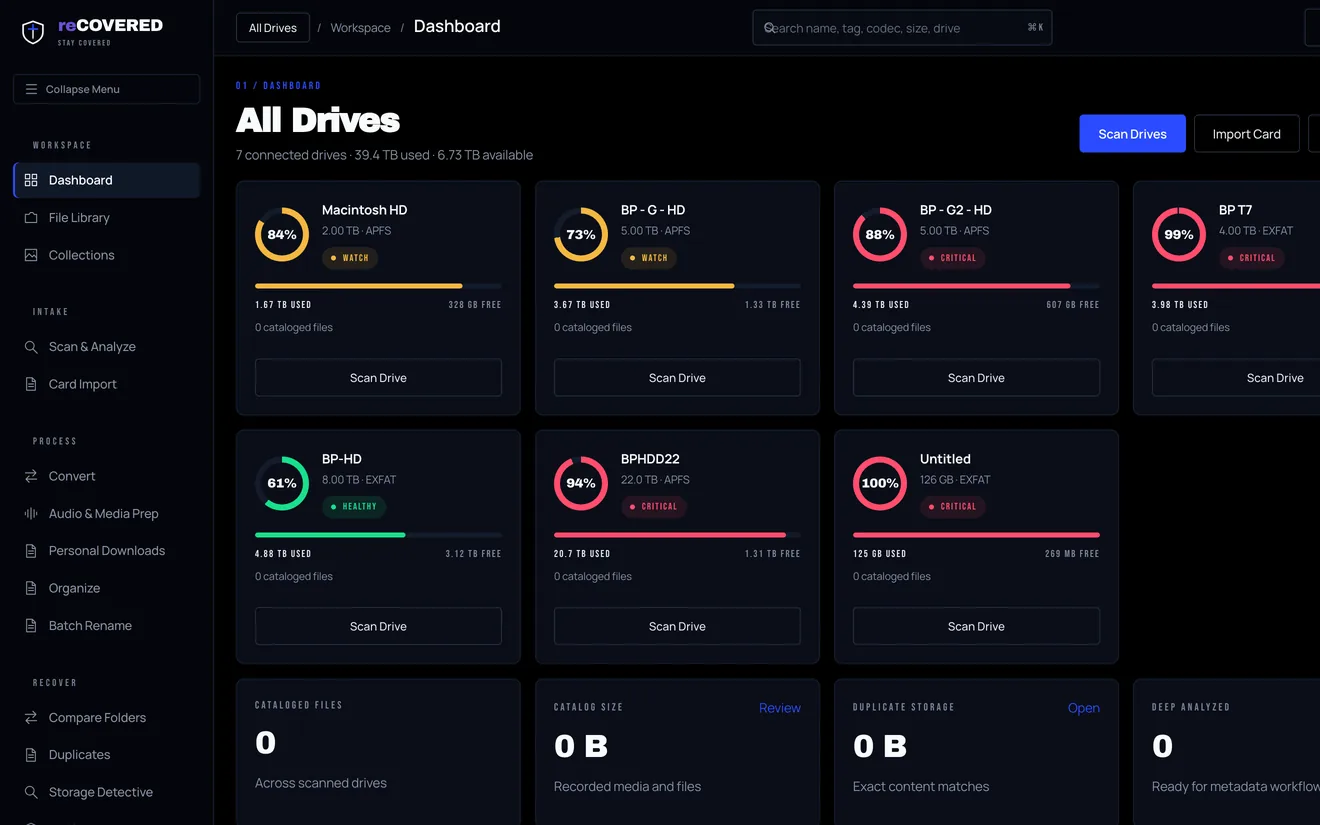Open the Card Import section
This screenshot has width=1320, height=825.
[x=107, y=384]
